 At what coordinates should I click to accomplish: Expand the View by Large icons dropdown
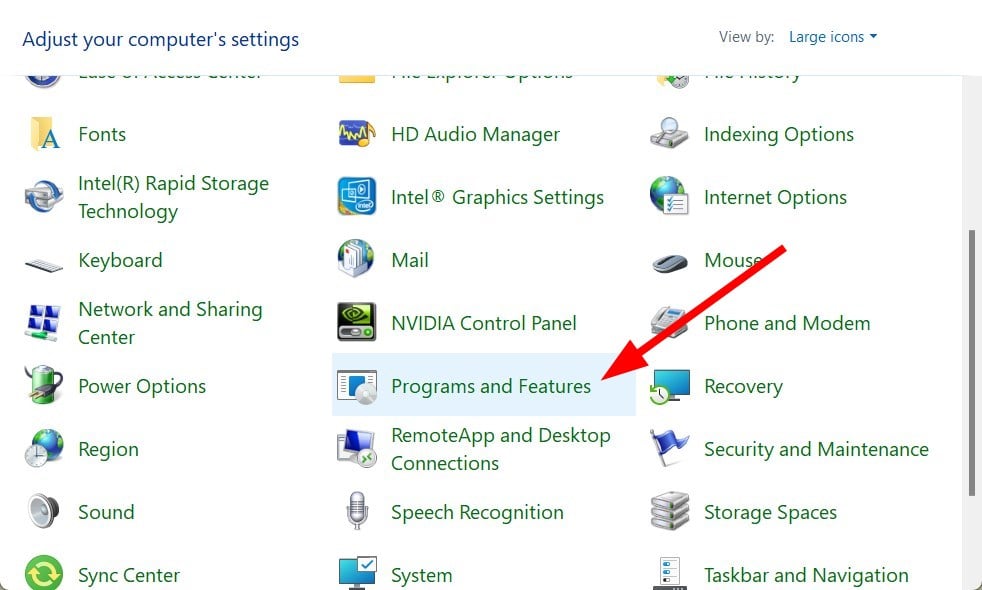832,37
